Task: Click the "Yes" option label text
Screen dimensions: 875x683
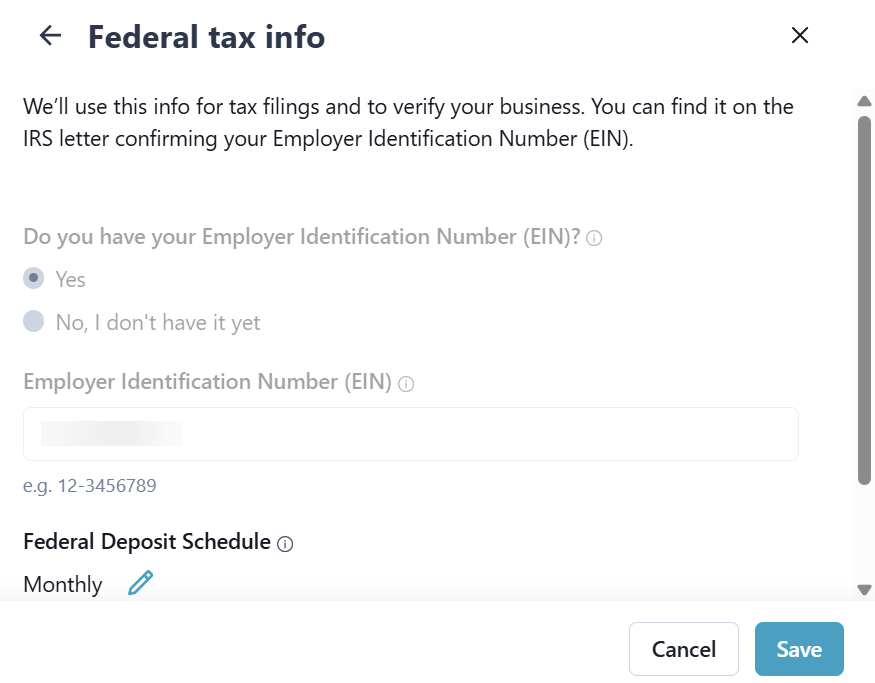Action: [70, 279]
